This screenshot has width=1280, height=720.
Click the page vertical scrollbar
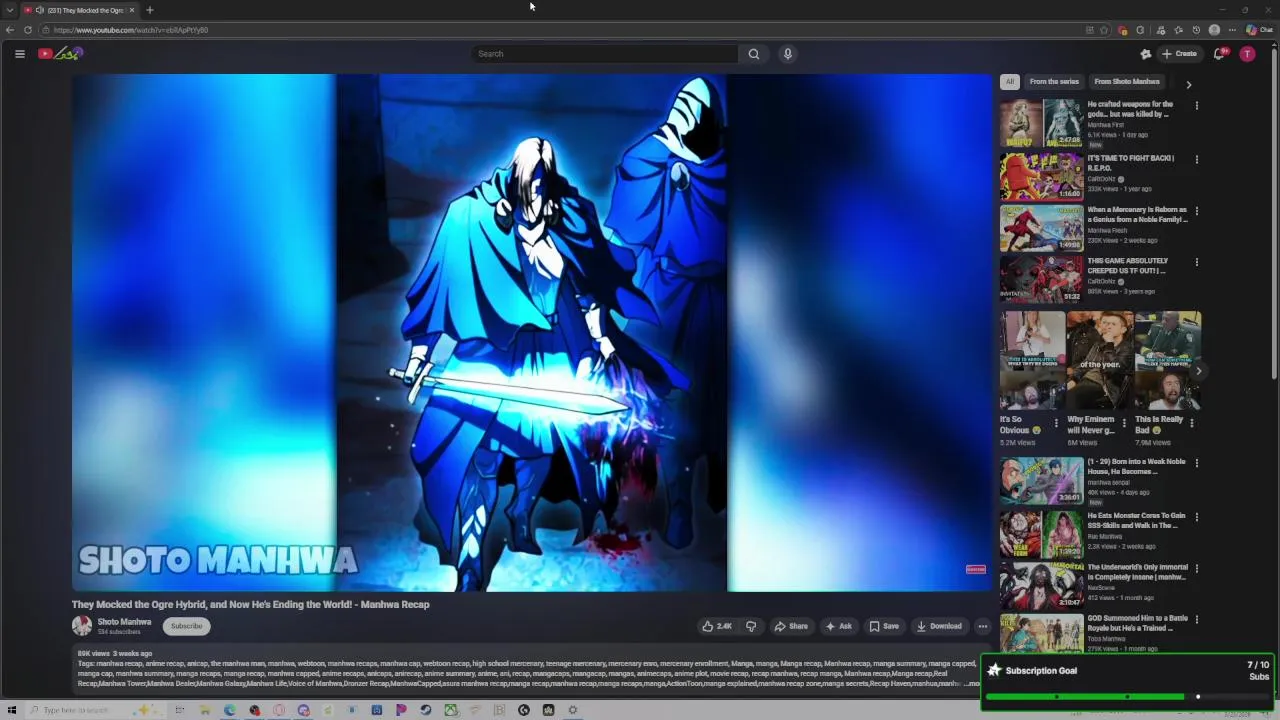(x=1275, y=212)
